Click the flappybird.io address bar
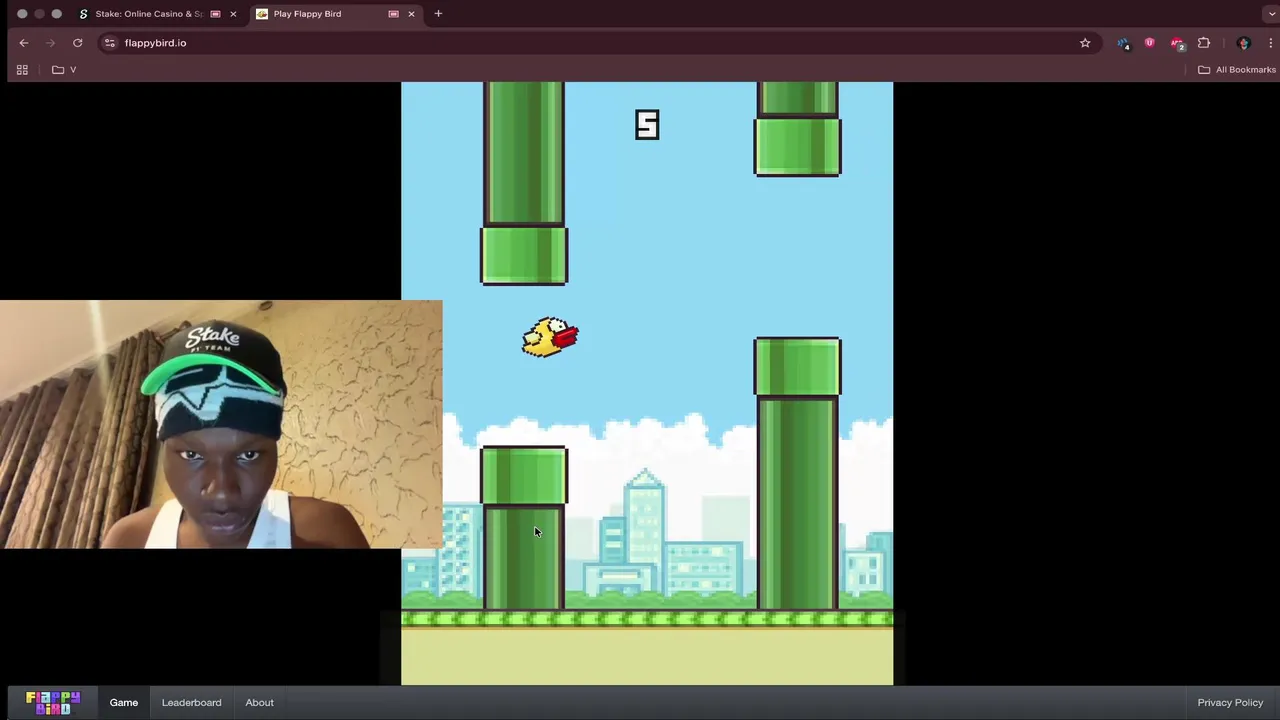 point(600,43)
